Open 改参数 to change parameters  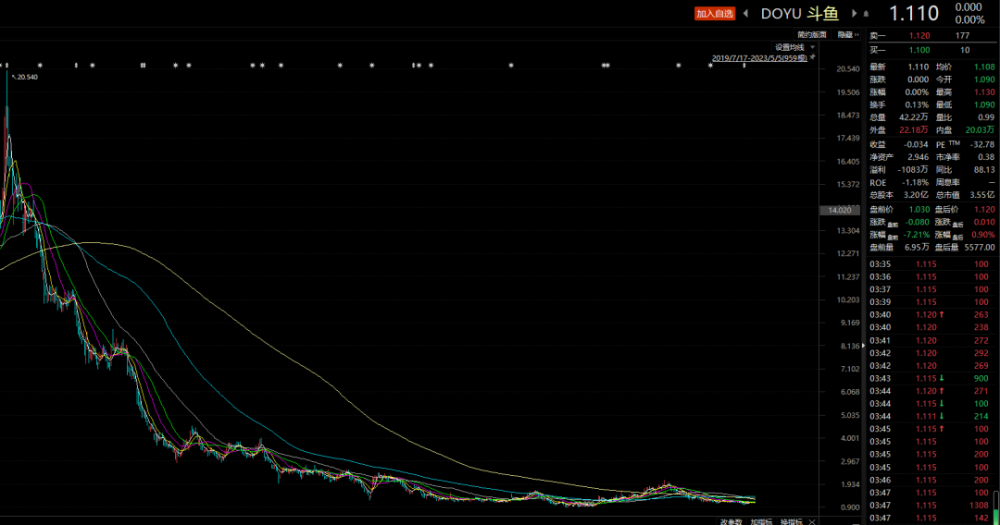click(732, 522)
